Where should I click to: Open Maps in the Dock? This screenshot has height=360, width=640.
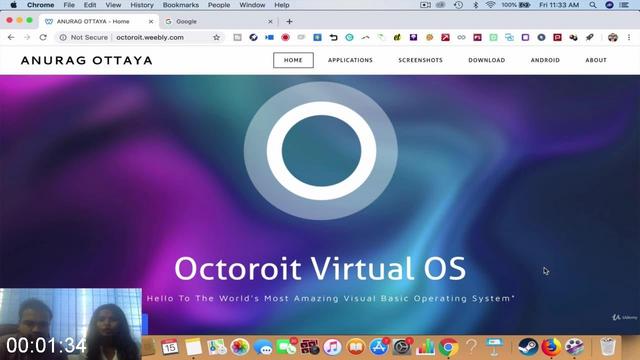tap(217, 347)
